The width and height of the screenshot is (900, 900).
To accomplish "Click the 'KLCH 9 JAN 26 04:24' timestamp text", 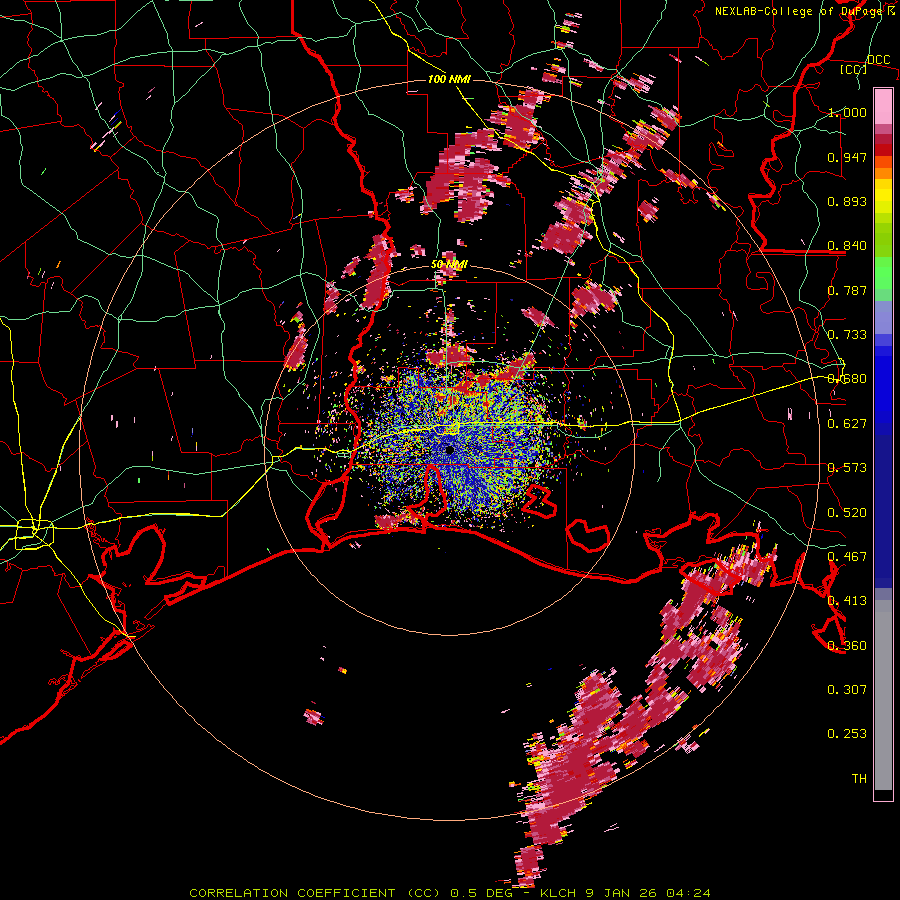I will 626,893.
